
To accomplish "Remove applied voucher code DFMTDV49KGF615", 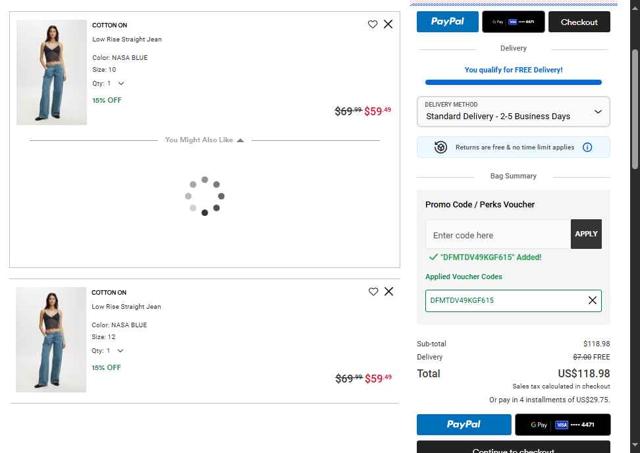I will [x=592, y=300].
